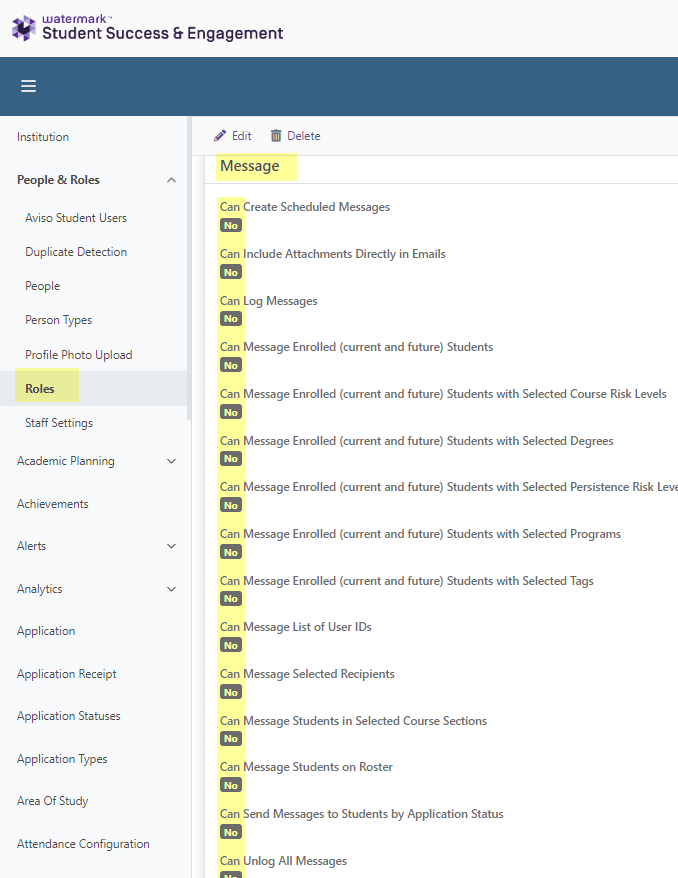This screenshot has width=678, height=878.
Task: Open Area Of Study
Action: (x=53, y=801)
